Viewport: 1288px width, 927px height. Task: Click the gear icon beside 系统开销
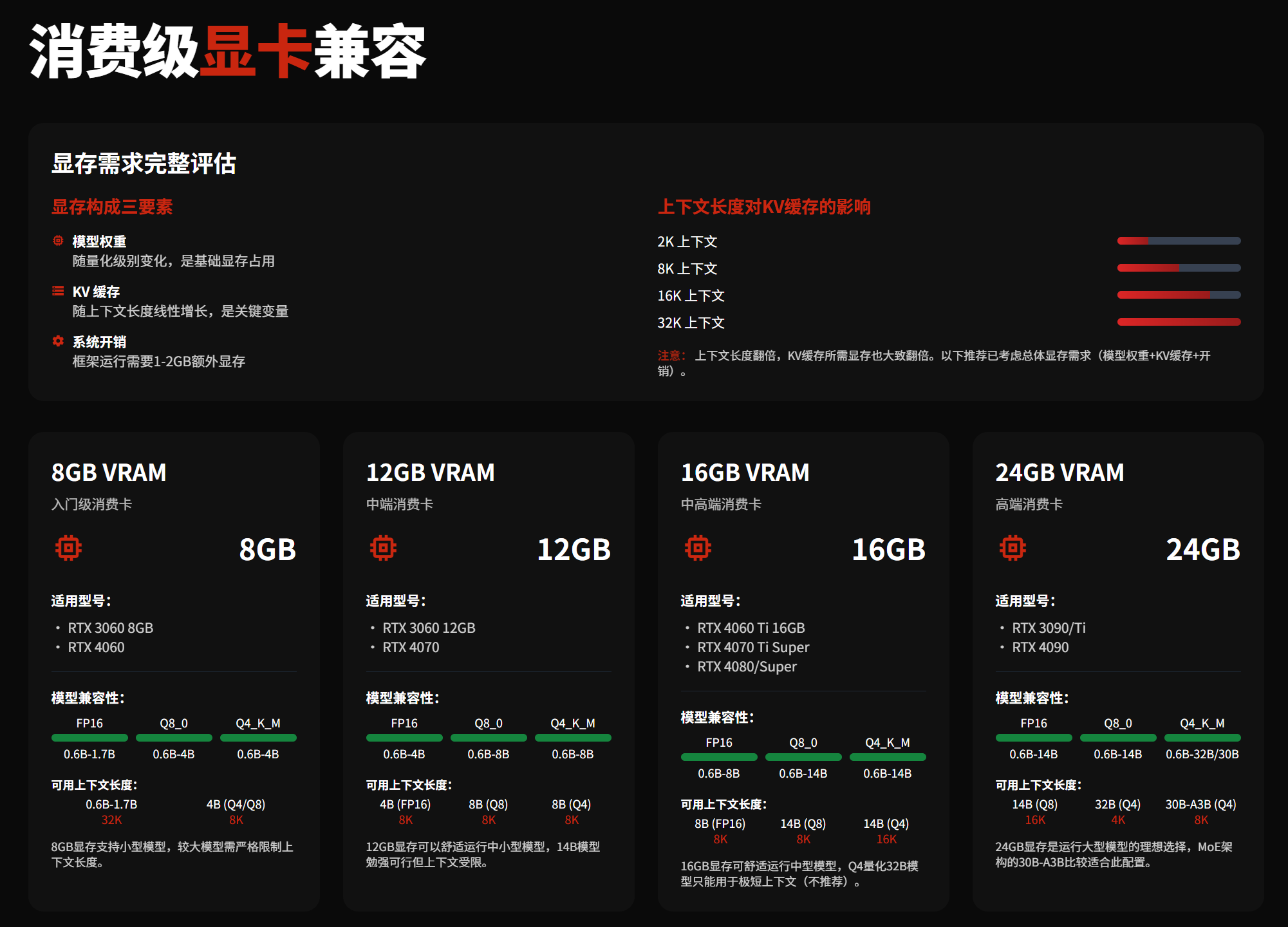click(x=58, y=341)
